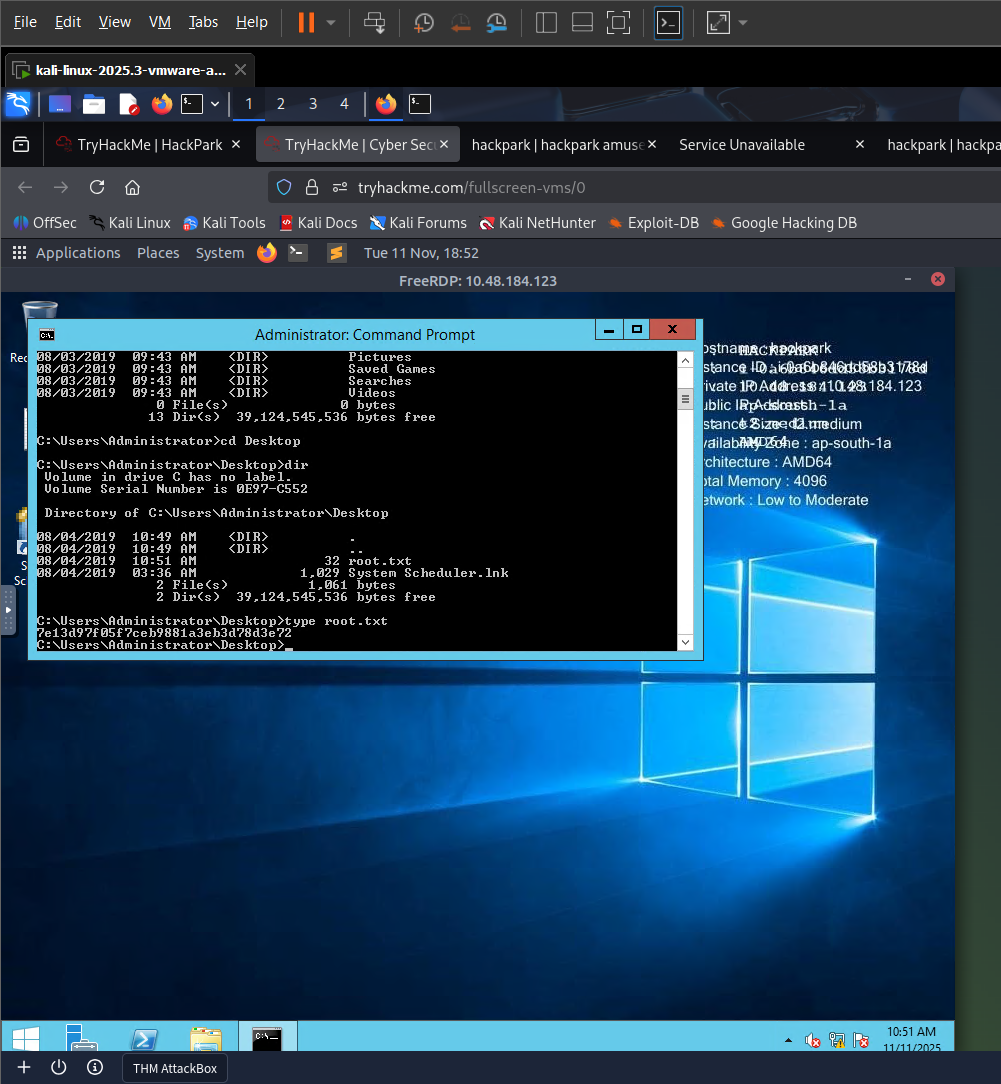
Task: Click the Firefox reload page button
Action: click(97, 187)
